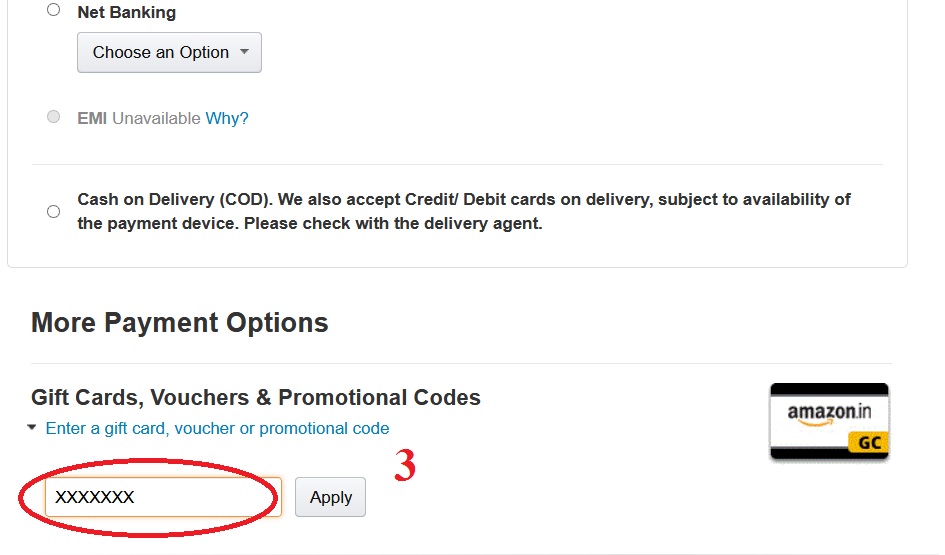Click the XXXXXXX text in code box
Viewport: 945px width, 555px height.
95,497
